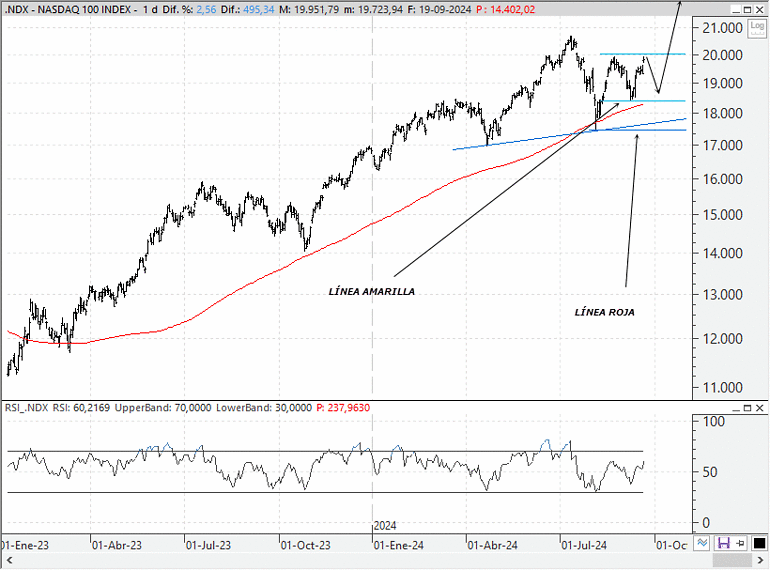The width and height of the screenshot is (770, 570).
Task: Click the red 'P : 14.402,02' header value
Action: tap(505, 9)
